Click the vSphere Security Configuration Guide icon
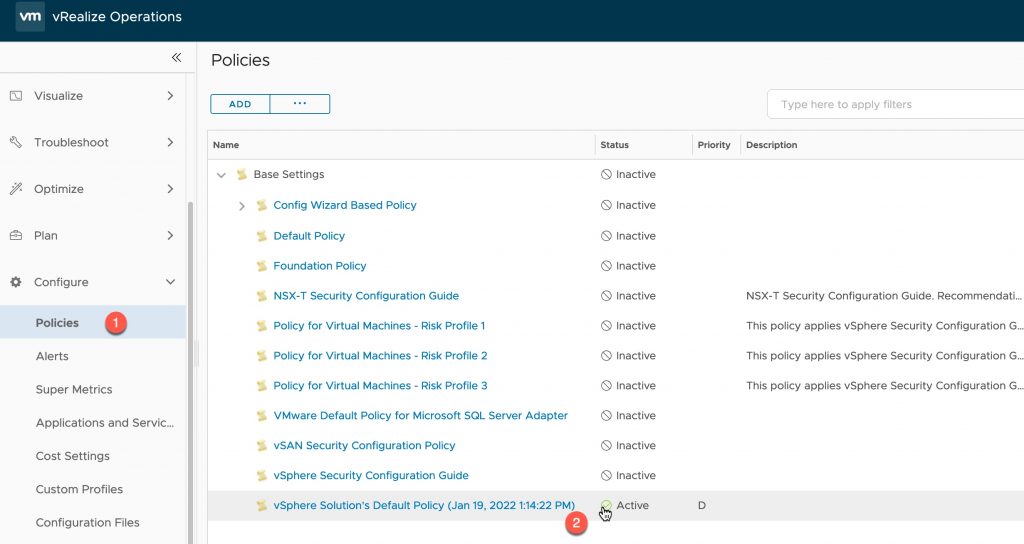 (261, 476)
